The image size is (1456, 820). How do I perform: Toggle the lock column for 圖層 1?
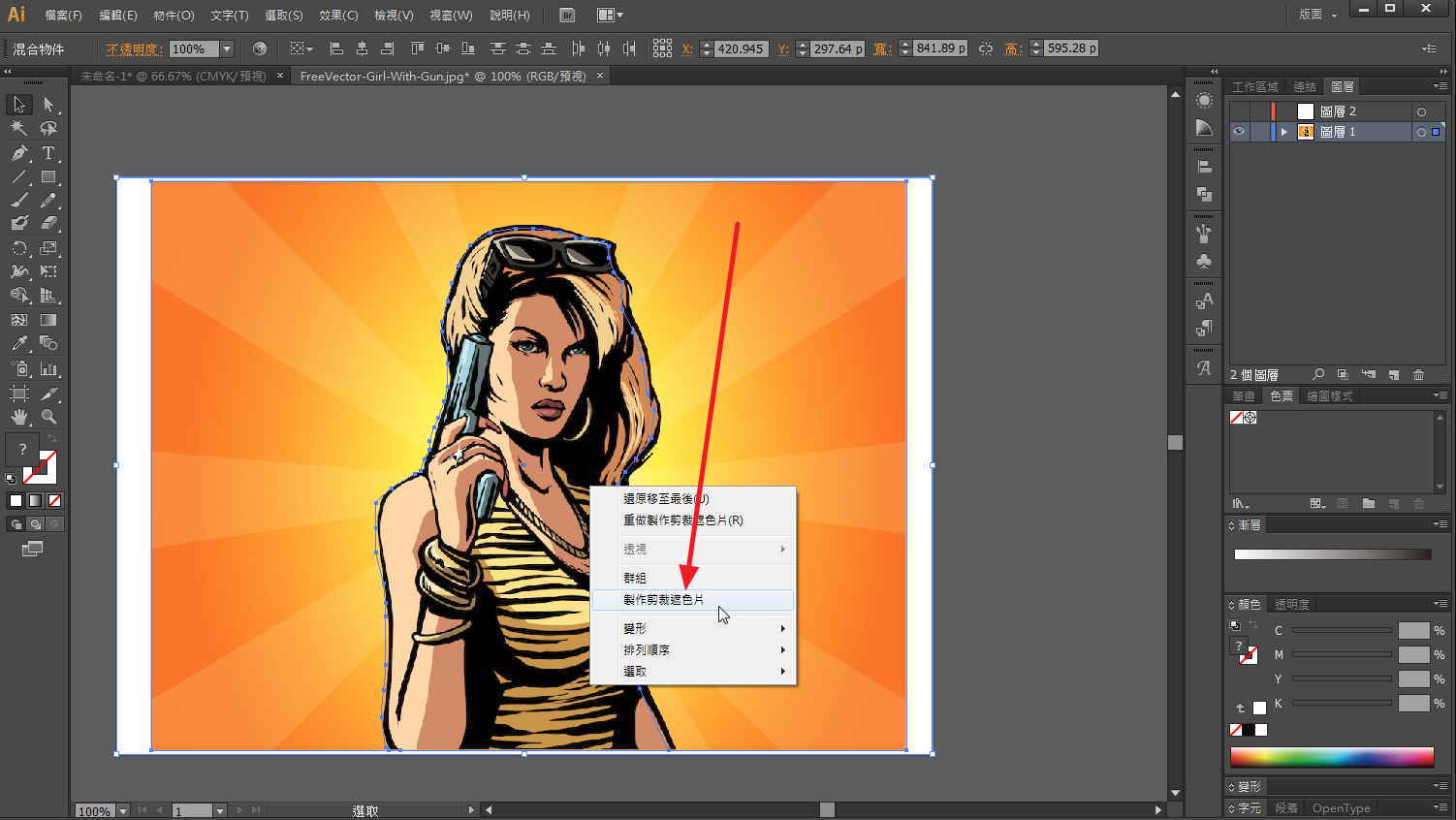click(x=1259, y=132)
